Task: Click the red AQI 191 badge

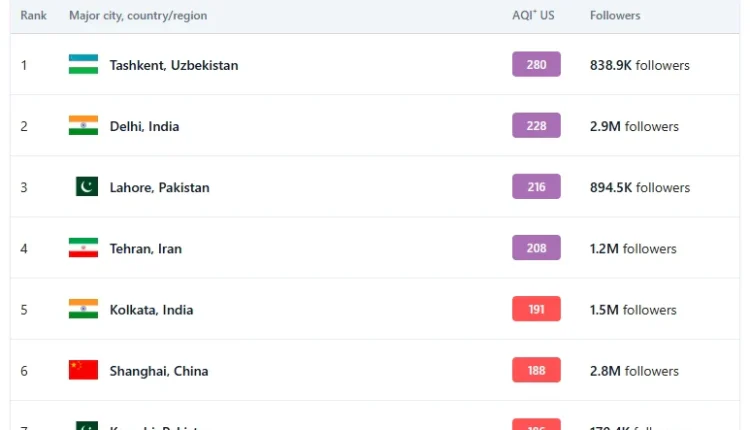Action: tap(536, 309)
